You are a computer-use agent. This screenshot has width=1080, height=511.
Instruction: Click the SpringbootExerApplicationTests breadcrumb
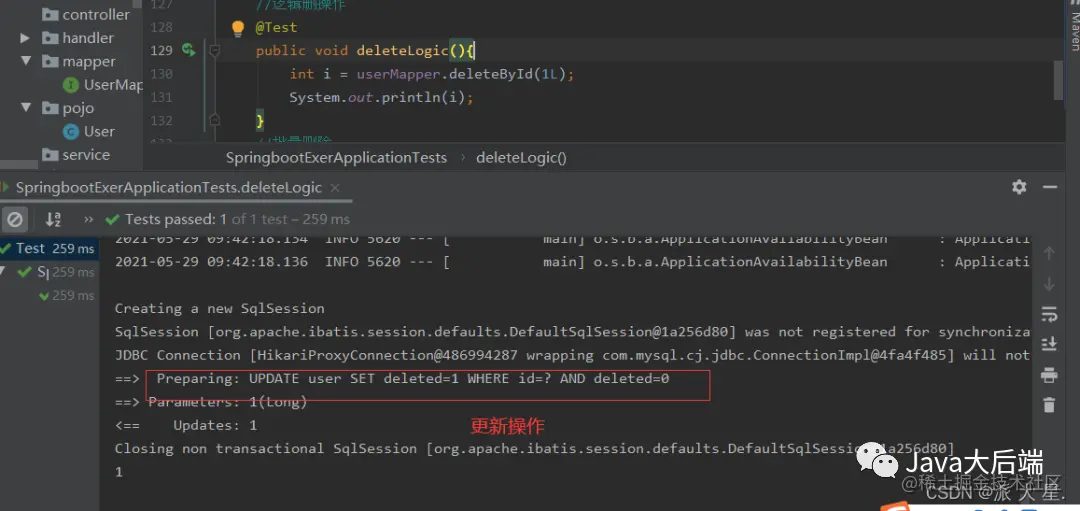336,158
